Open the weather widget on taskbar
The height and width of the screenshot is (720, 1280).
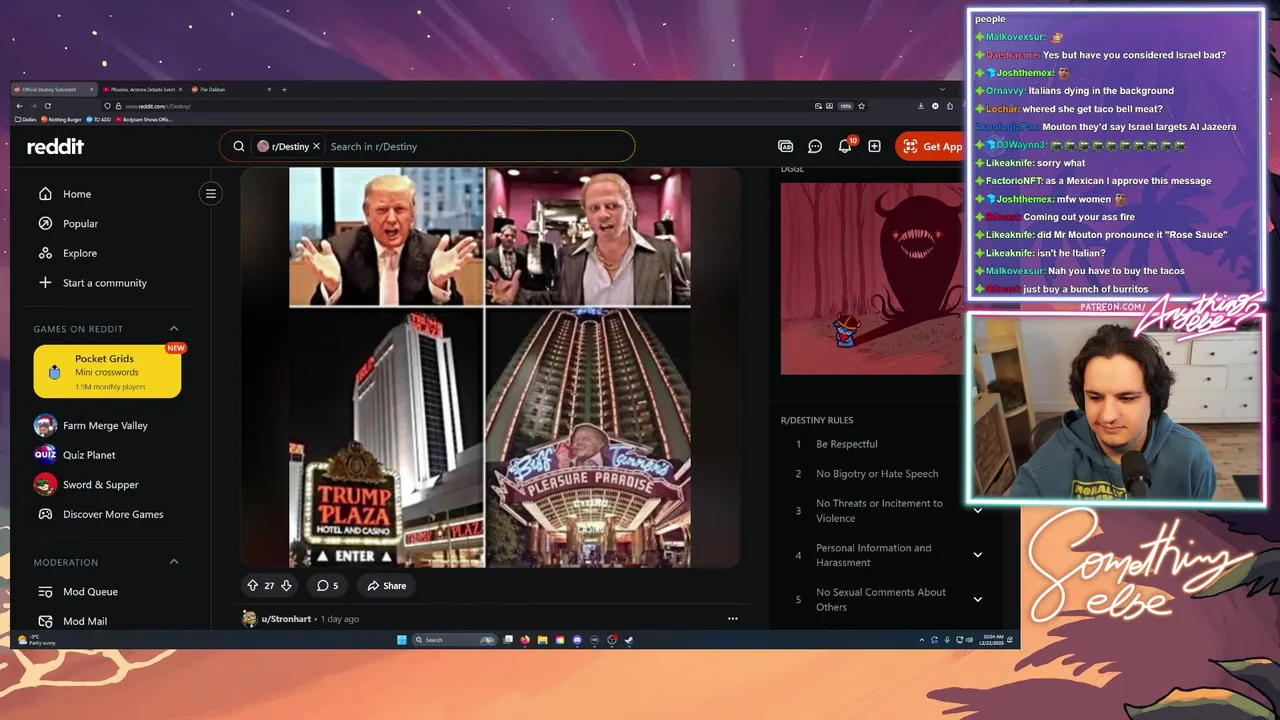(x=37, y=640)
